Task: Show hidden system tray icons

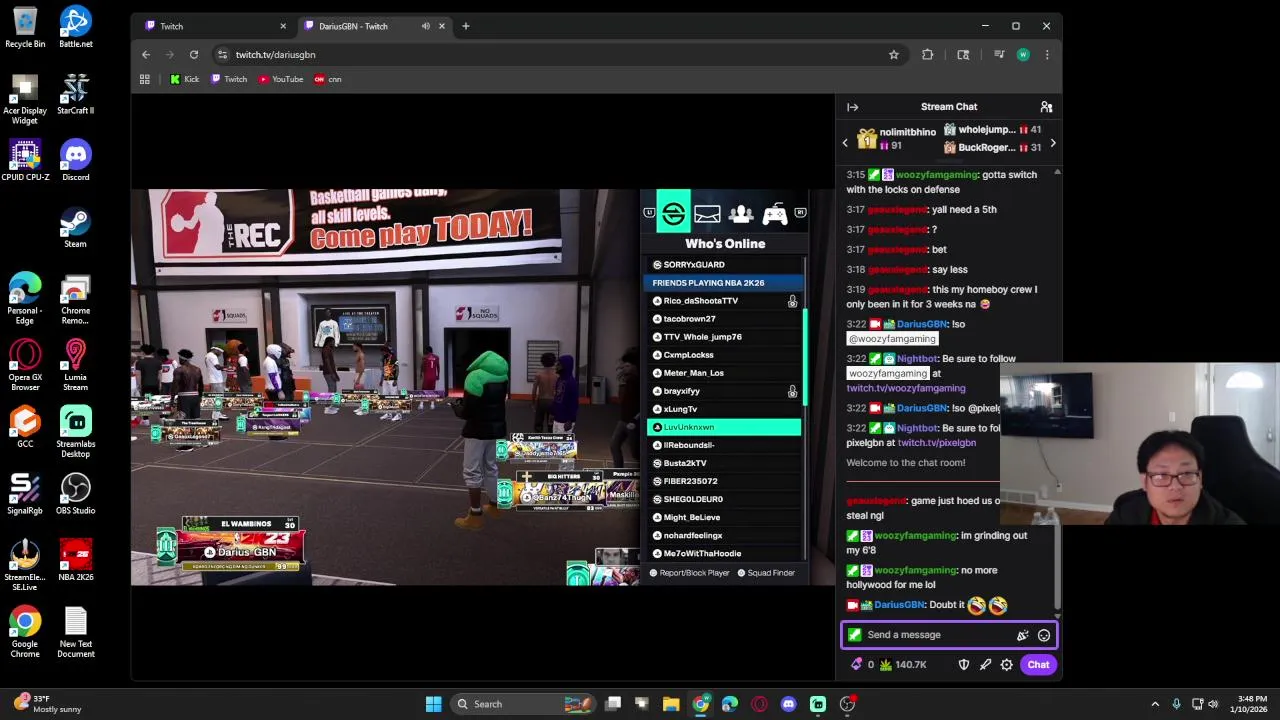Action: click(x=1155, y=704)
